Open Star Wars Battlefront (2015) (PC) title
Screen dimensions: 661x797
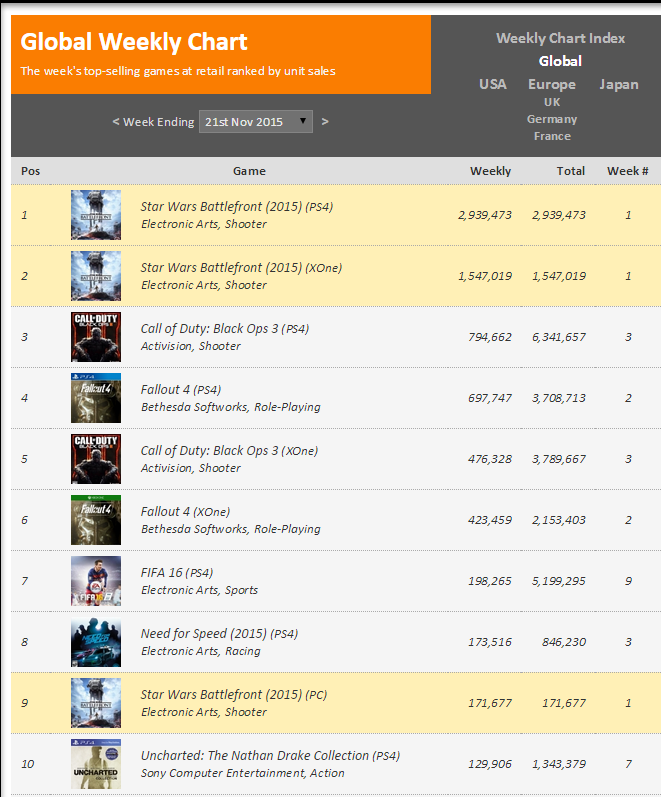click(x=234, y=695)
